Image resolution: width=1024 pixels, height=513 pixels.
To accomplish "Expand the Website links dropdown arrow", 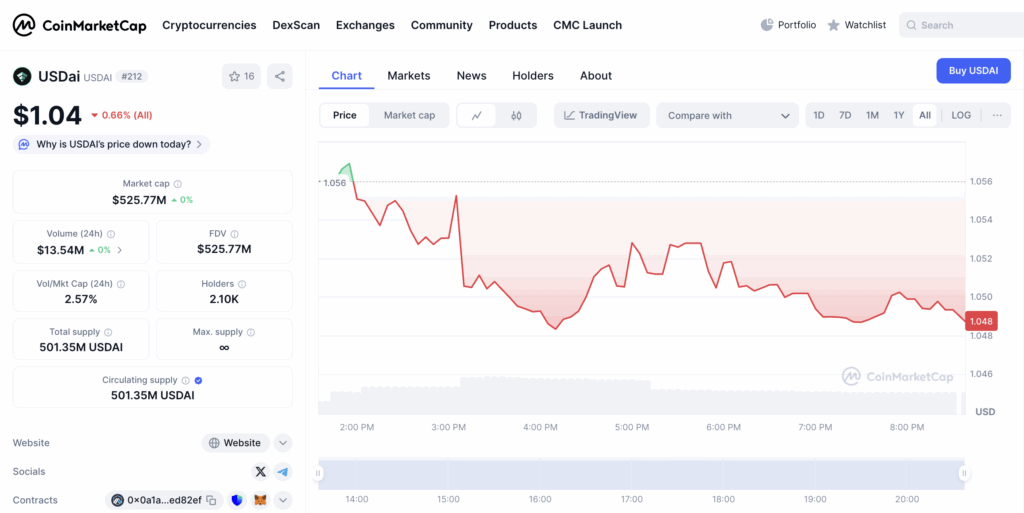I will [283, 443].
